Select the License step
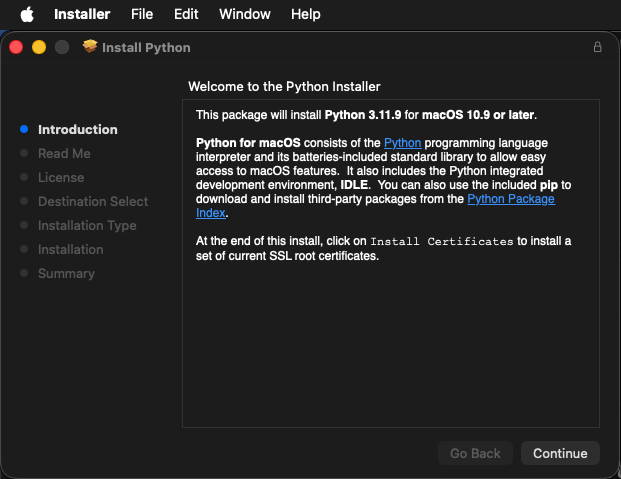This screenshot has height=479, width=621. pos(61,177)
